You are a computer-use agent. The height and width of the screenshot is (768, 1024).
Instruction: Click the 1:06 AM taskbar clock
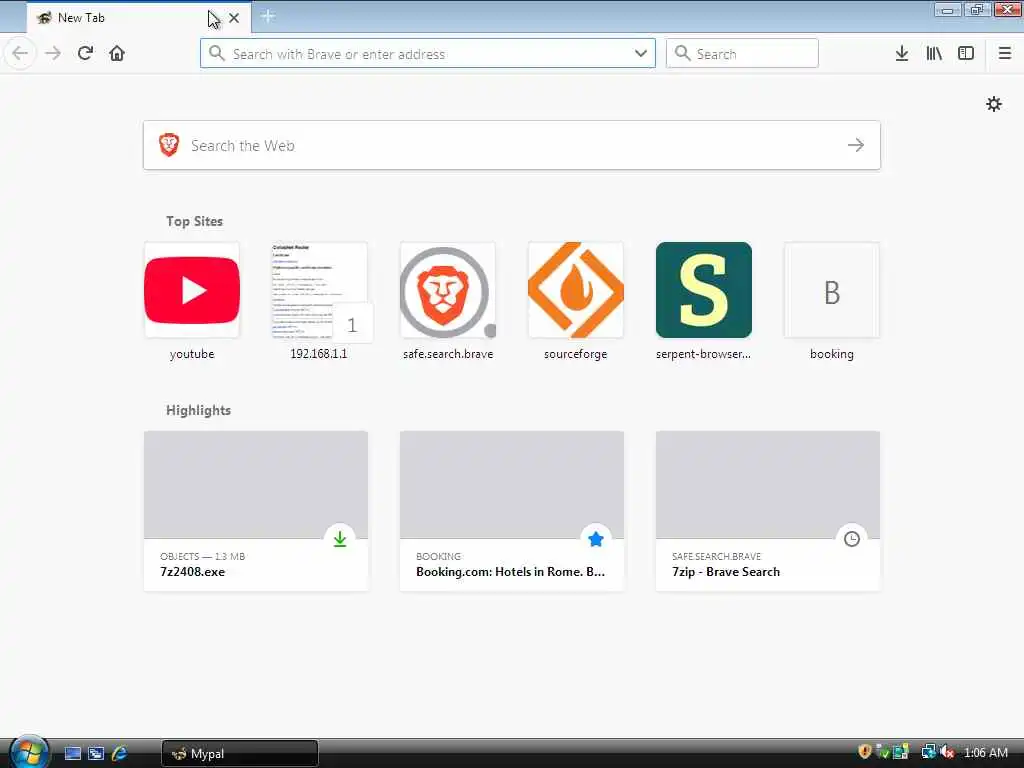point(985,753)
